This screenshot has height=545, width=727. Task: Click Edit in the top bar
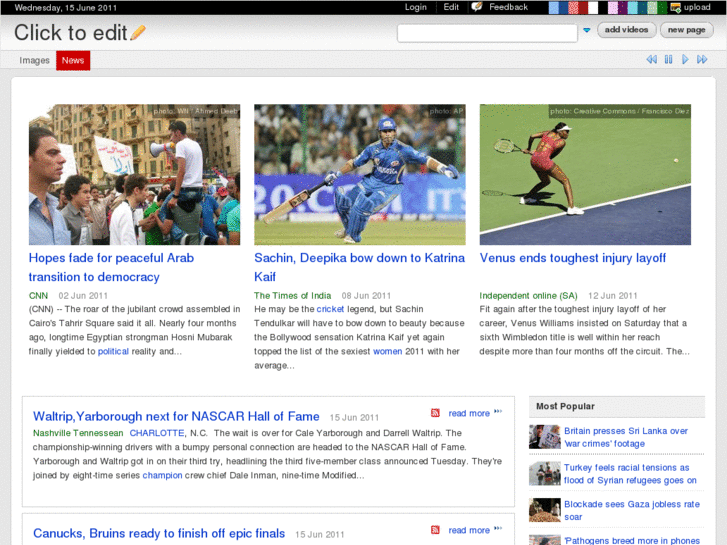(451, 7)
